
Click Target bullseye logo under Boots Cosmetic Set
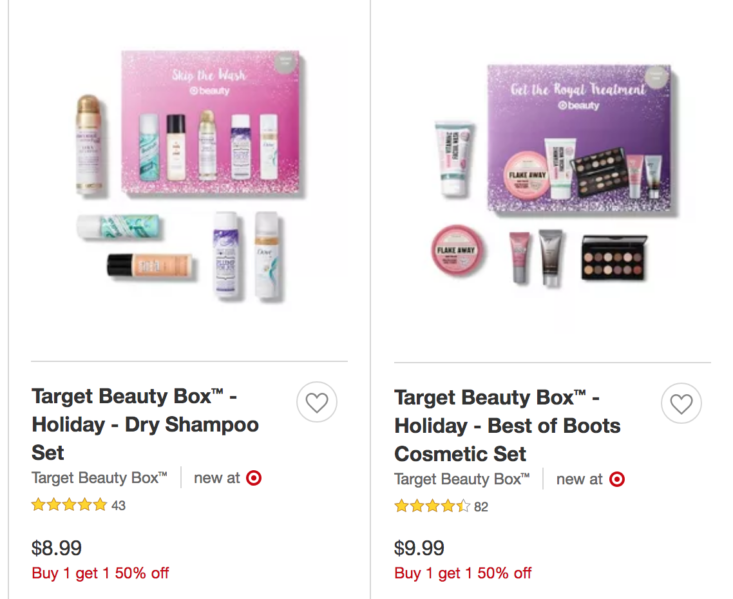[617, 479]
